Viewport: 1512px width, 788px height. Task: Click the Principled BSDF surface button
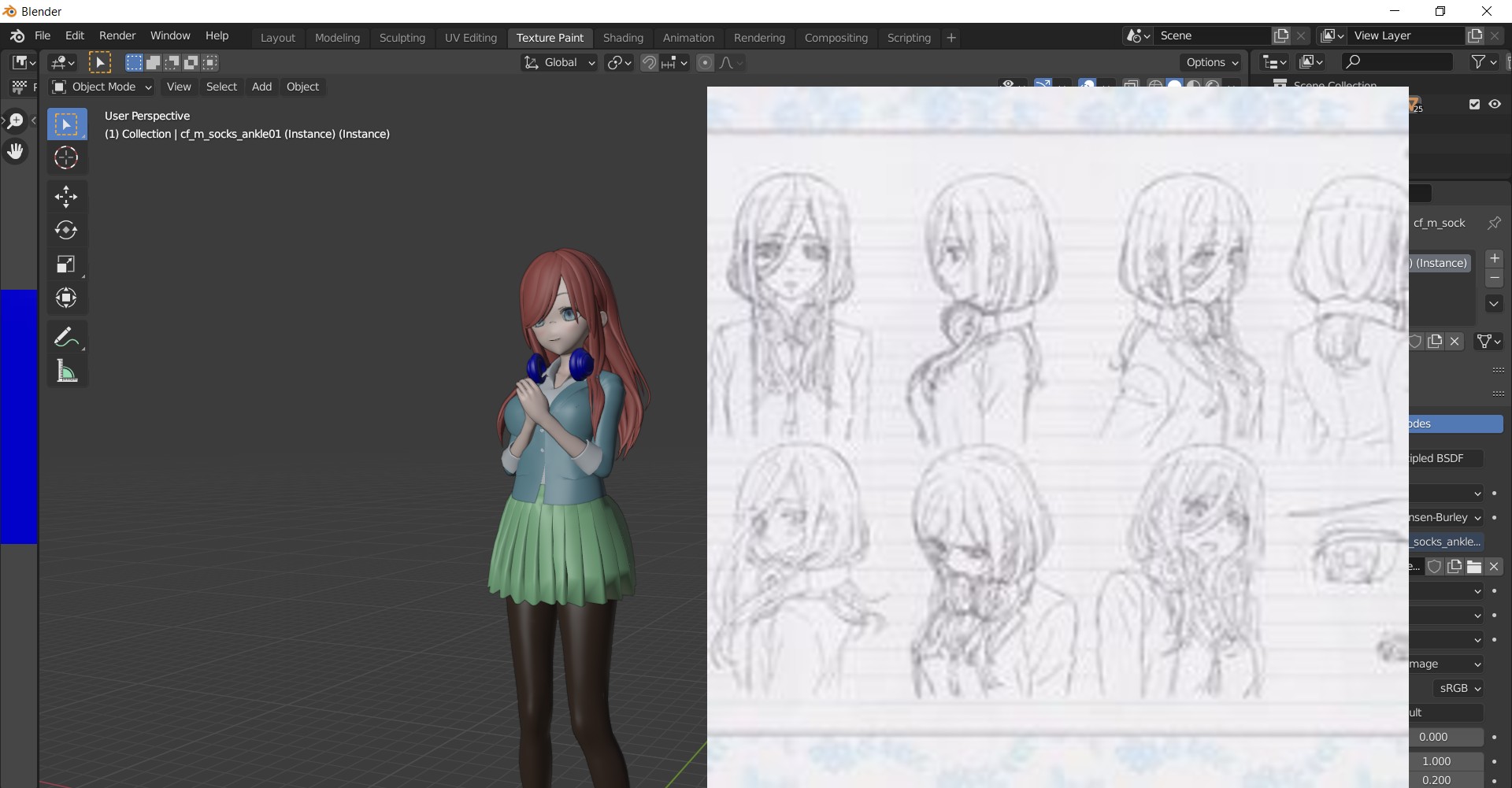tap(1447, 458)
